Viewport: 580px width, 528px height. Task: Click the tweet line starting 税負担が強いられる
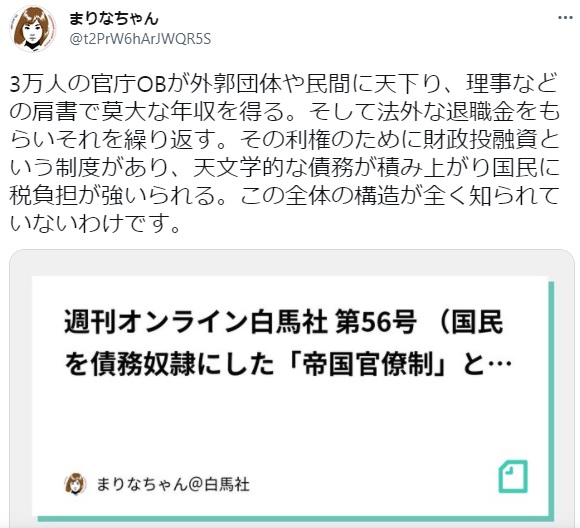tap(284, 196)
